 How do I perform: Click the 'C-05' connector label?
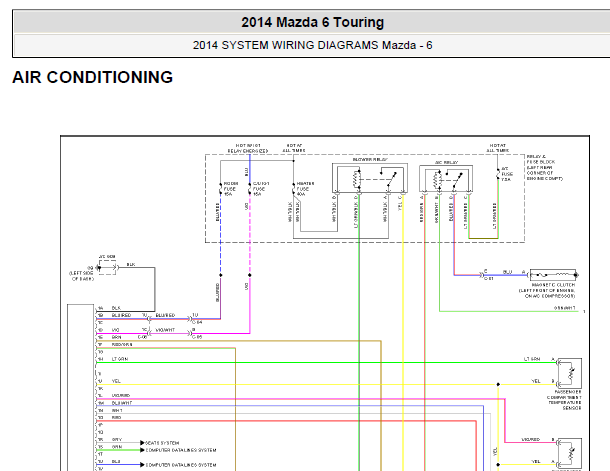point(197,337)
